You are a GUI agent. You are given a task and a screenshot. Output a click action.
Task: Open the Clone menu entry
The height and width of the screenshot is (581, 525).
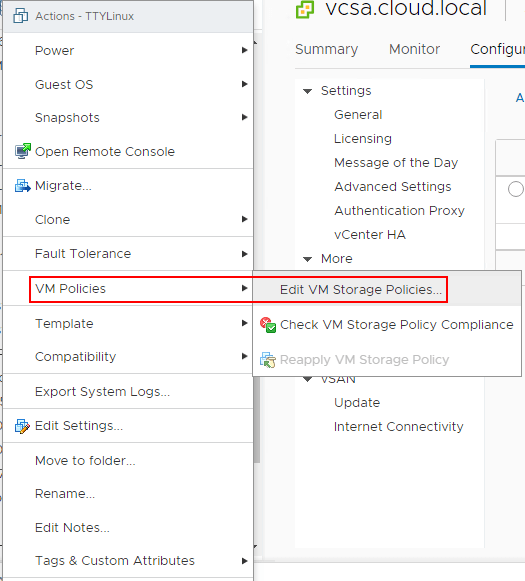pyautogui.click(x=128, y=219)
